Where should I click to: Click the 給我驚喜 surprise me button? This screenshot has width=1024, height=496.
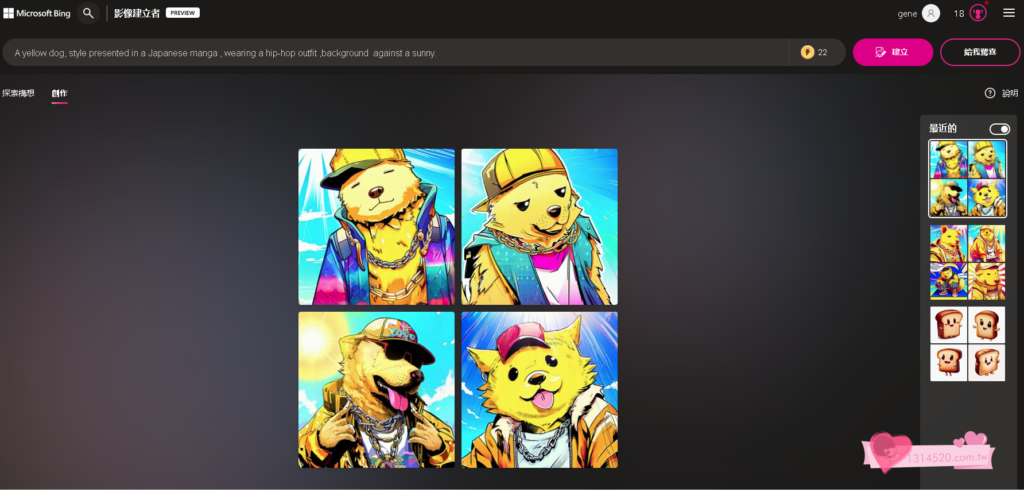[979, 52]
